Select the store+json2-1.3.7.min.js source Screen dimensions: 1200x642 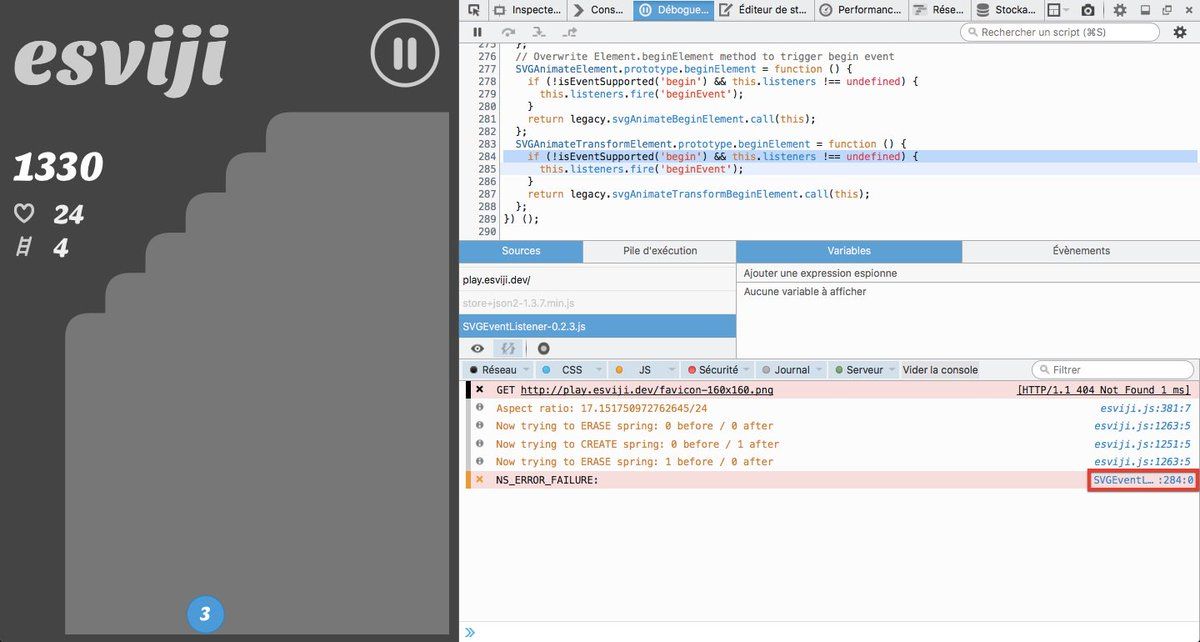(518, 303)
